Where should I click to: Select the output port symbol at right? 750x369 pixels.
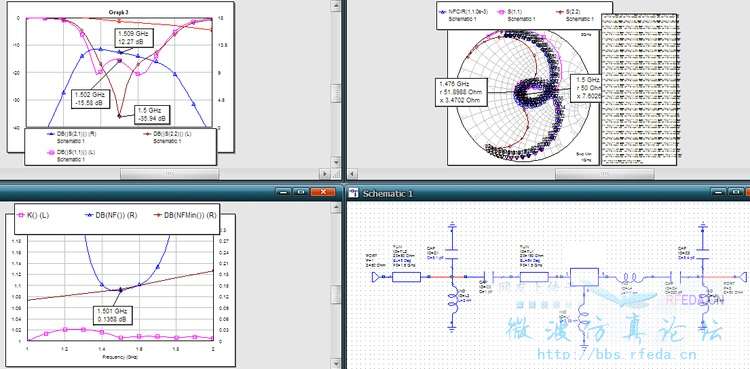742,277
